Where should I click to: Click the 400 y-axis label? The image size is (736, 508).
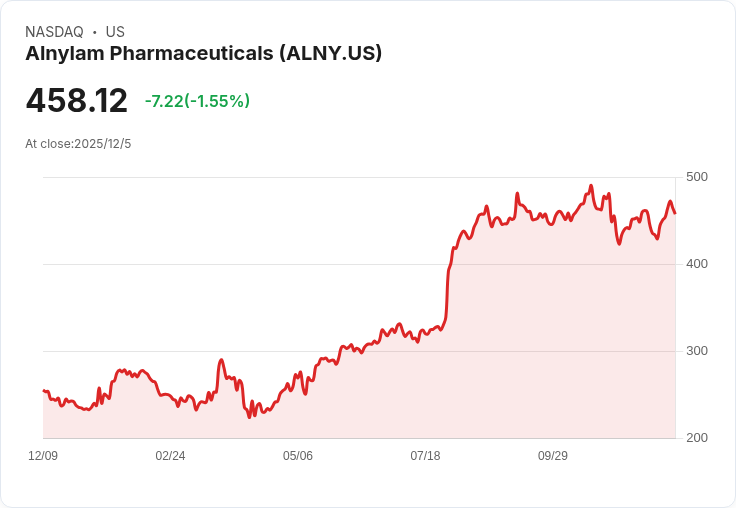point(697,264)
